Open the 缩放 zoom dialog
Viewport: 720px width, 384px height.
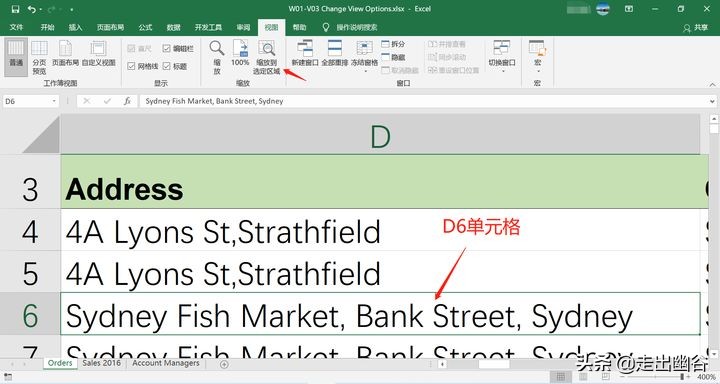[217, 57]
